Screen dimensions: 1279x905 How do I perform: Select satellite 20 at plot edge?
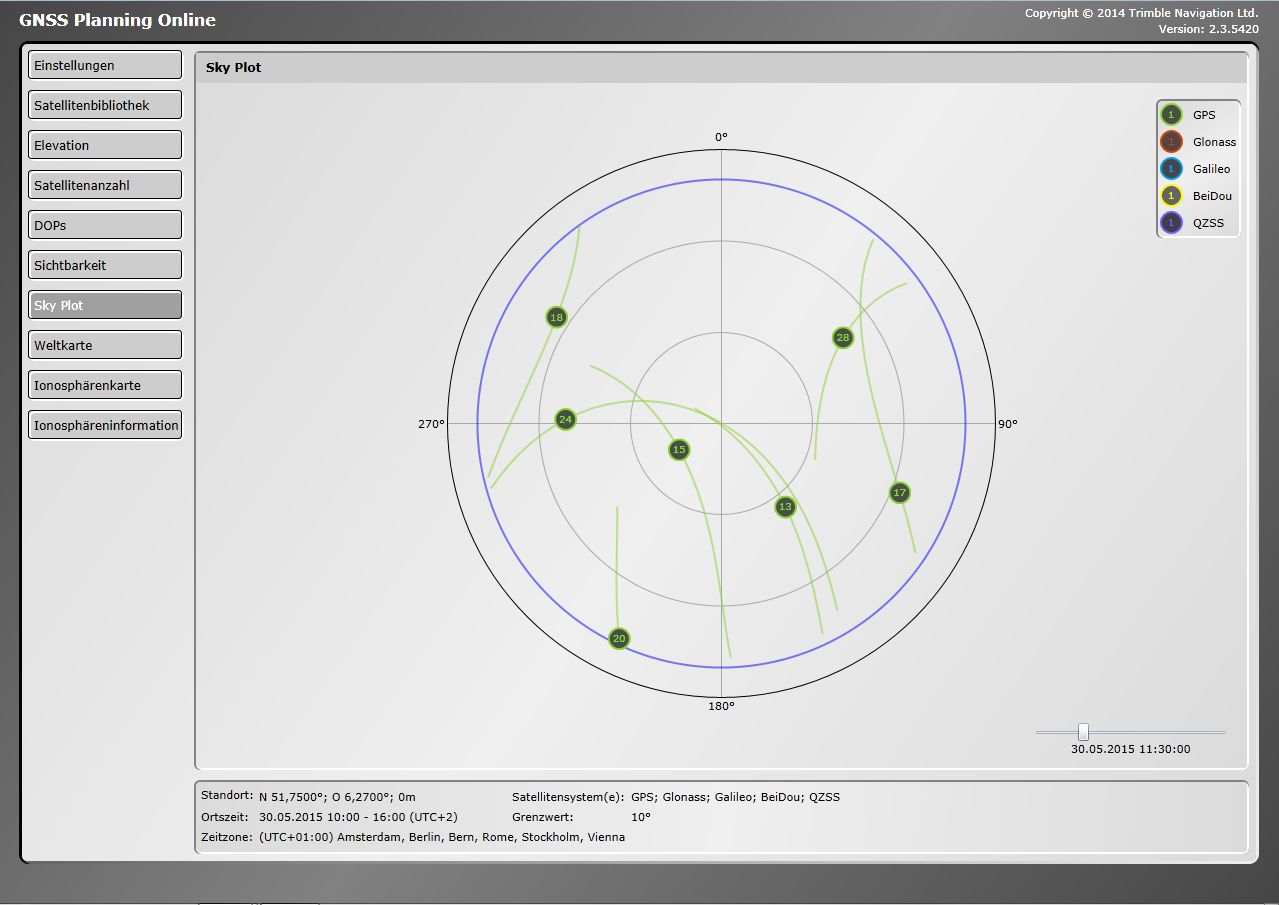(x=619, y=639)
